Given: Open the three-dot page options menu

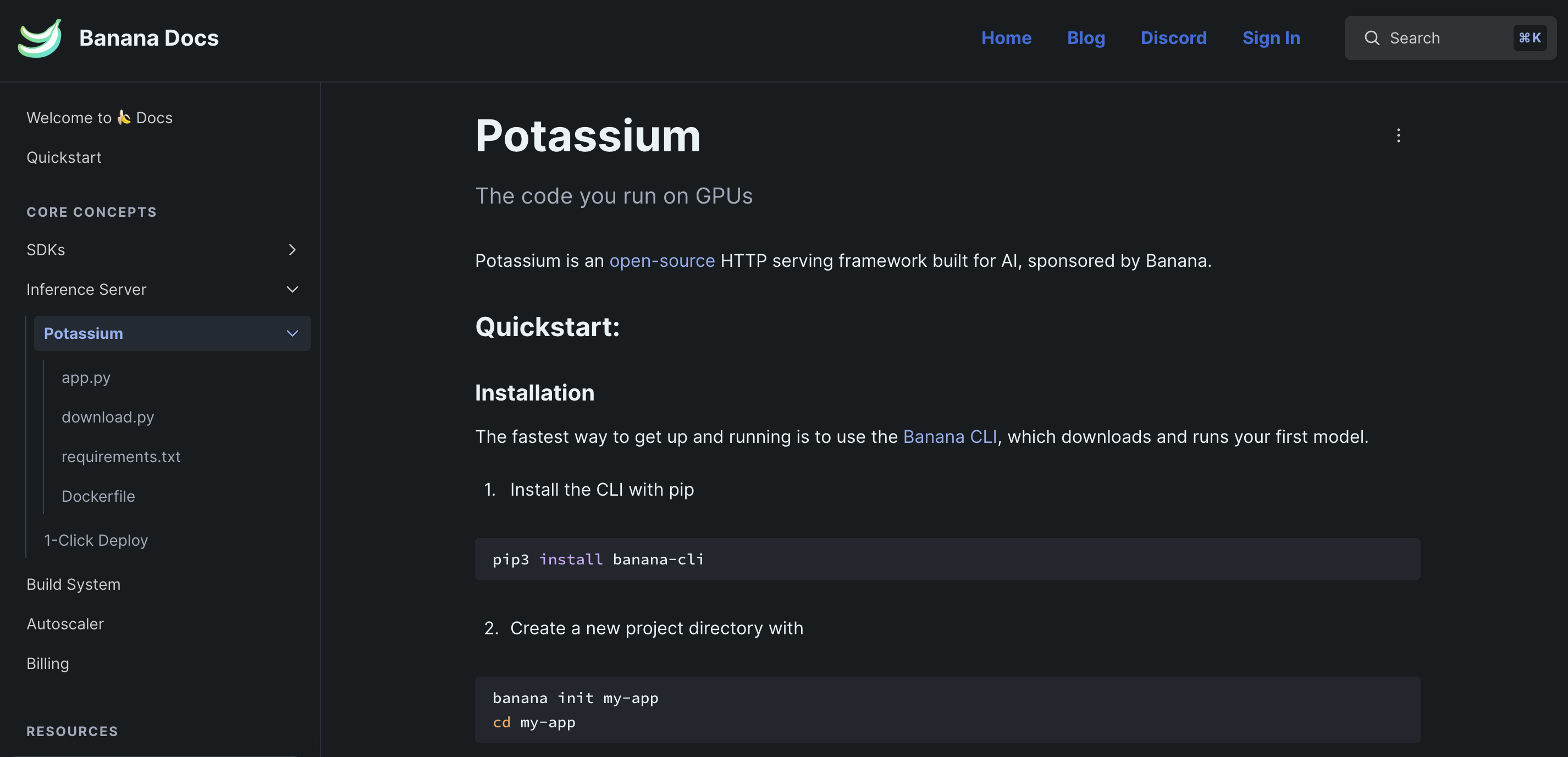Looking at the screenshot, I should coord(1398,135).
